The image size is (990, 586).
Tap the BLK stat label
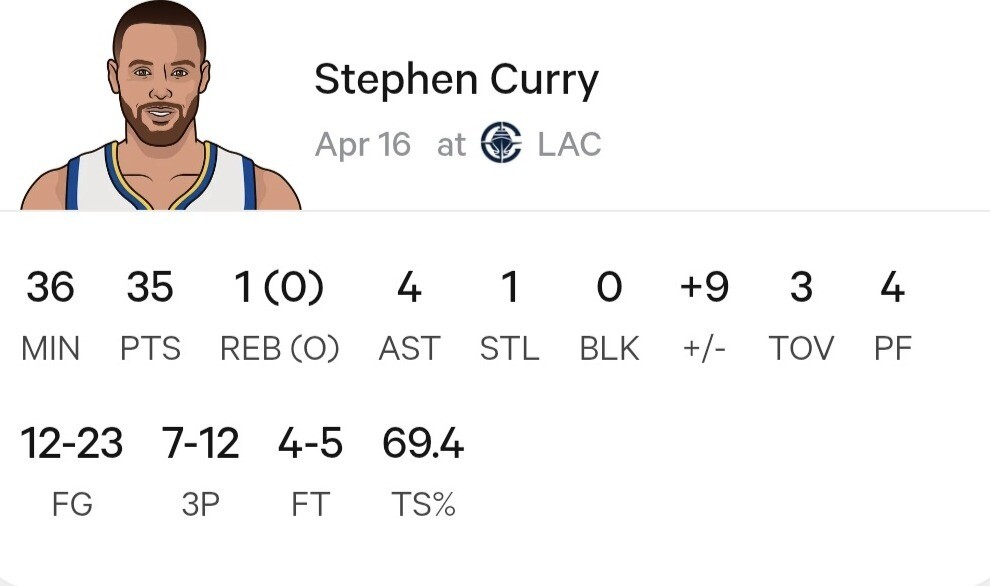coord(609,349)
